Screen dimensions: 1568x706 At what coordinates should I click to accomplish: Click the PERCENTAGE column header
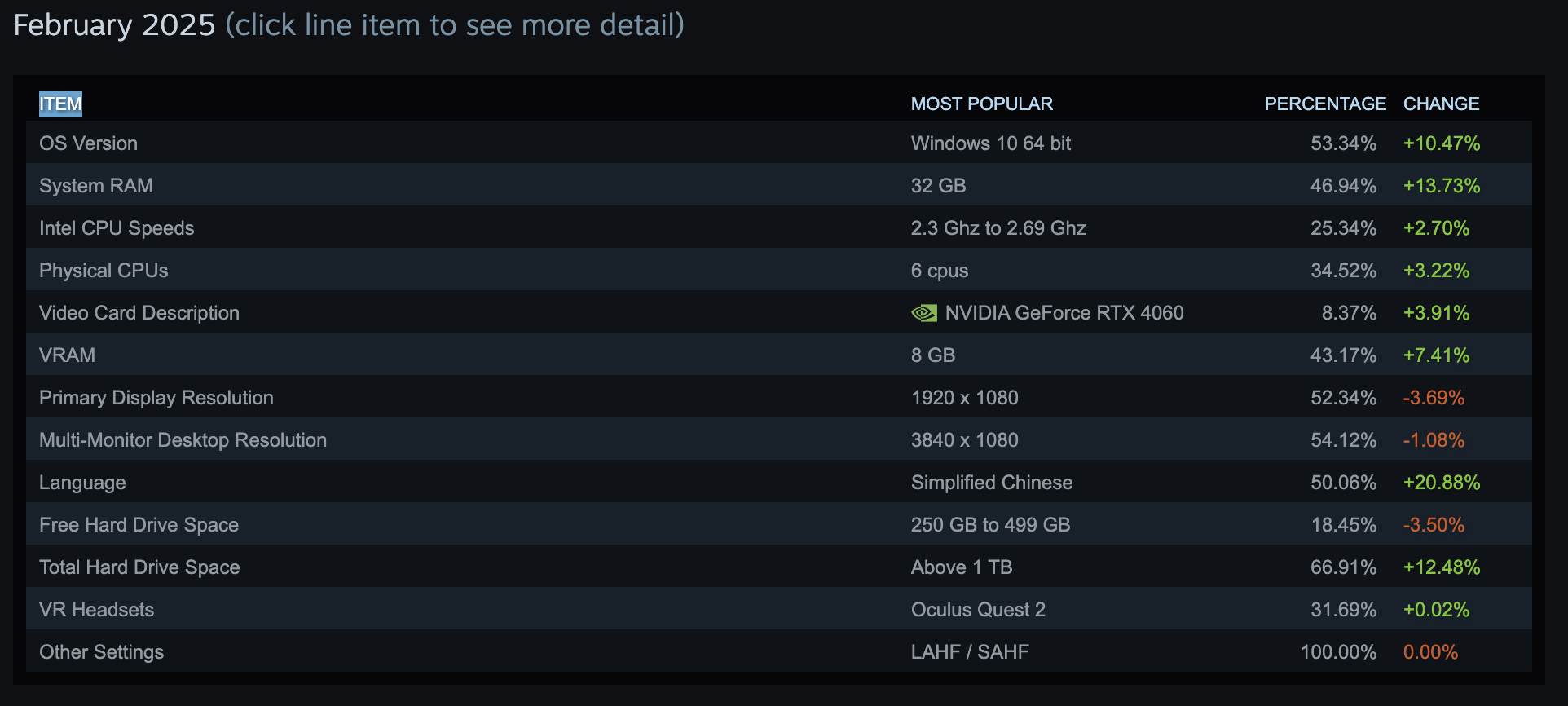click(x=1324, y=104)
